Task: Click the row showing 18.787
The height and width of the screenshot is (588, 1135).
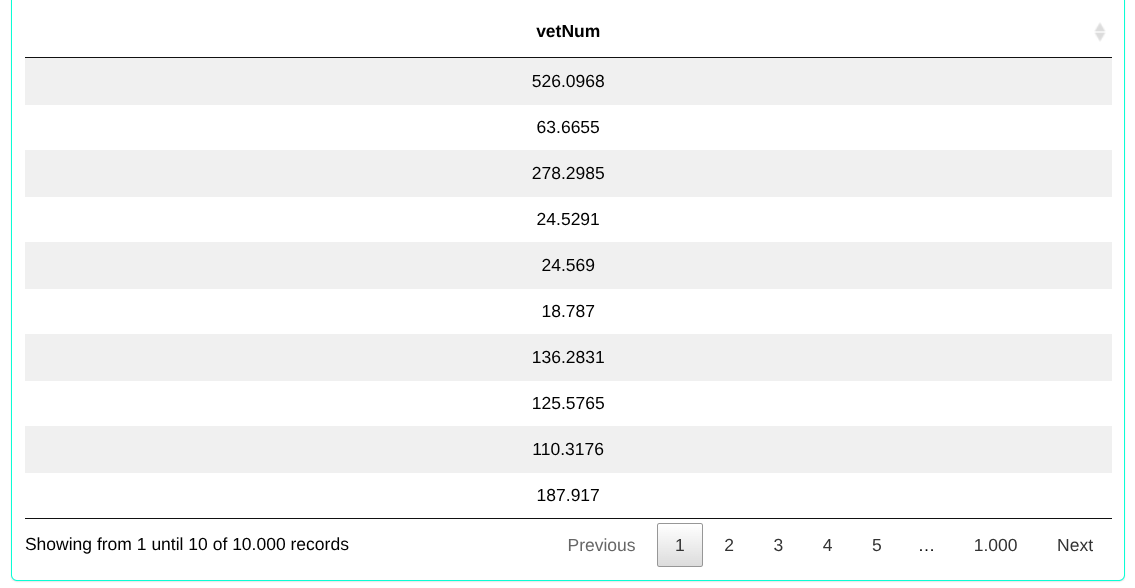Action: coord(568,312)
